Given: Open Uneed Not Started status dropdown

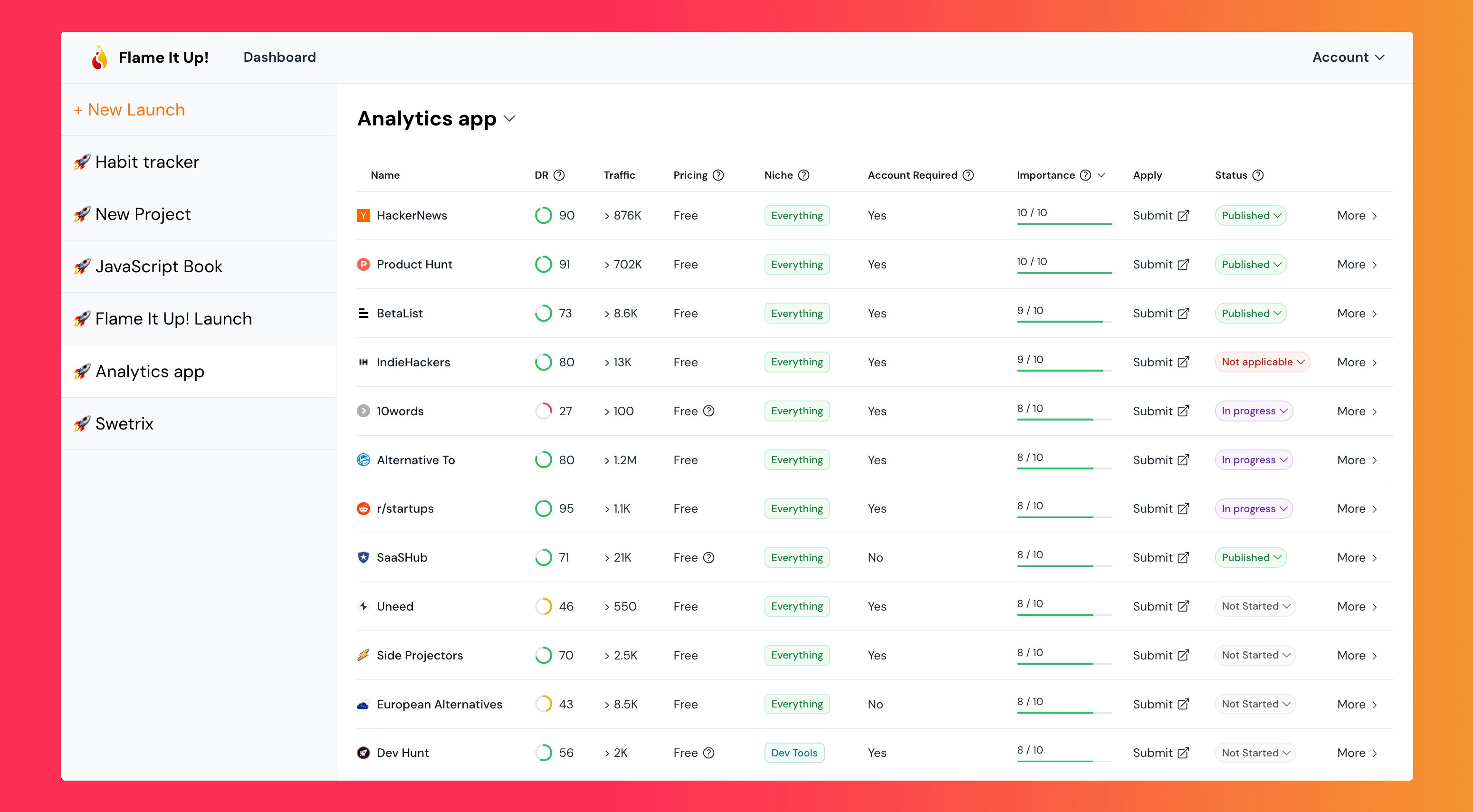Looking at the screenshot, I should tap(1255, 606).
